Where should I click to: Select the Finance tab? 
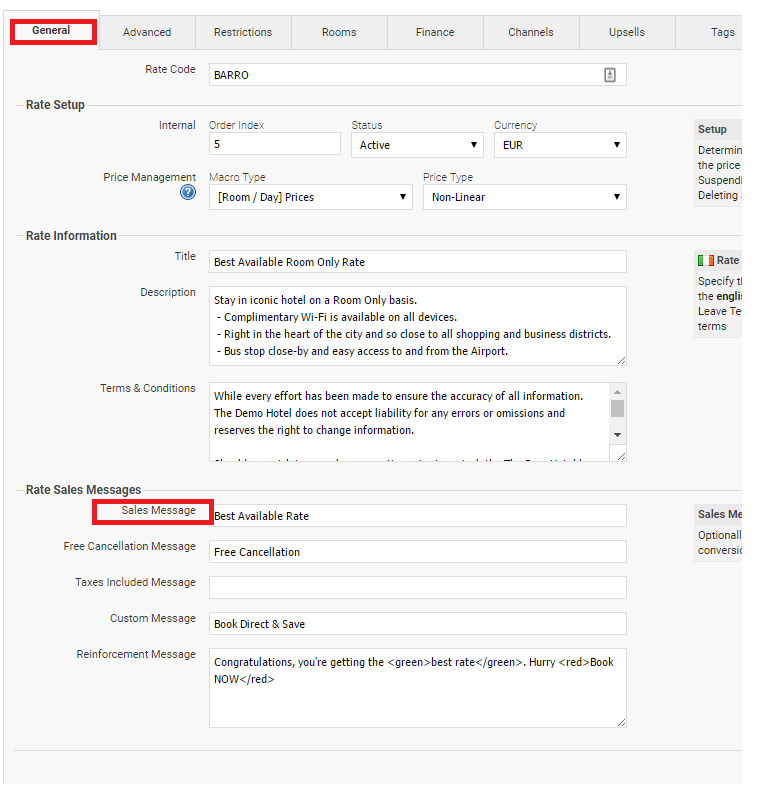tap(435, 33)
